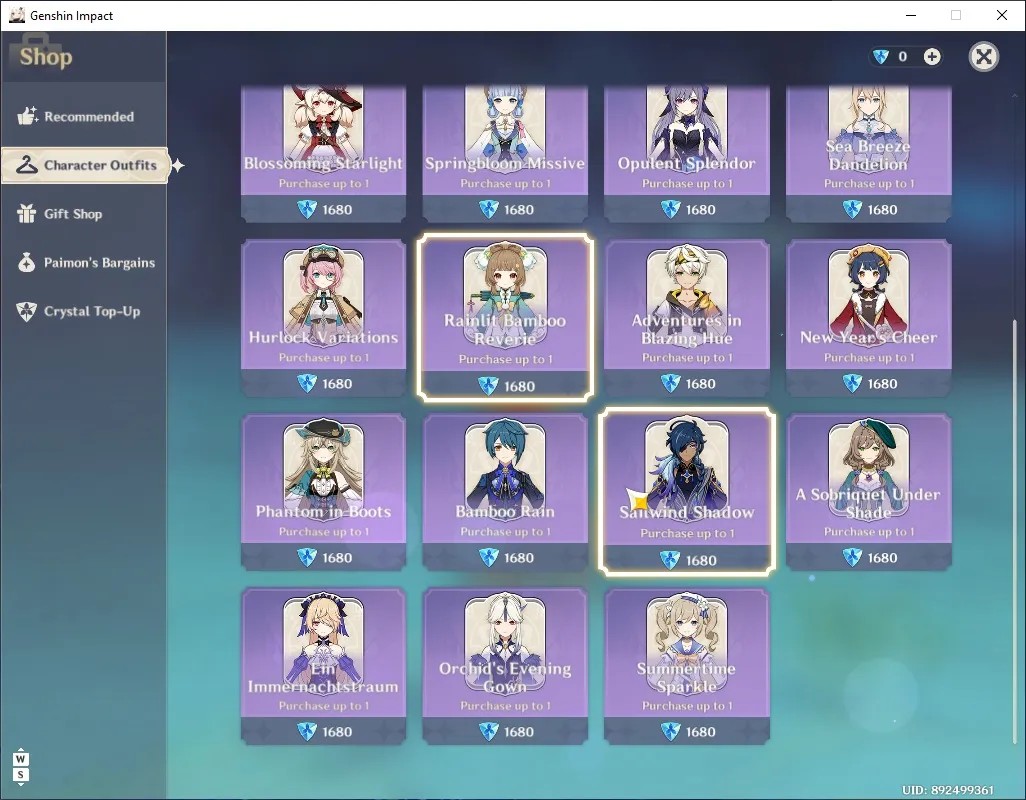Close the Genshin Impact window
The height and width of the screenshot is (800, 1026).
[1001, 15]
